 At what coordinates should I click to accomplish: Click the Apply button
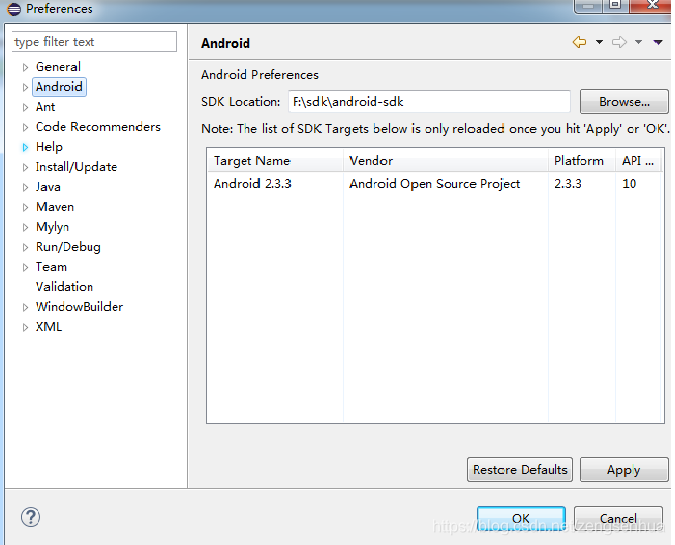click(624, 470)
